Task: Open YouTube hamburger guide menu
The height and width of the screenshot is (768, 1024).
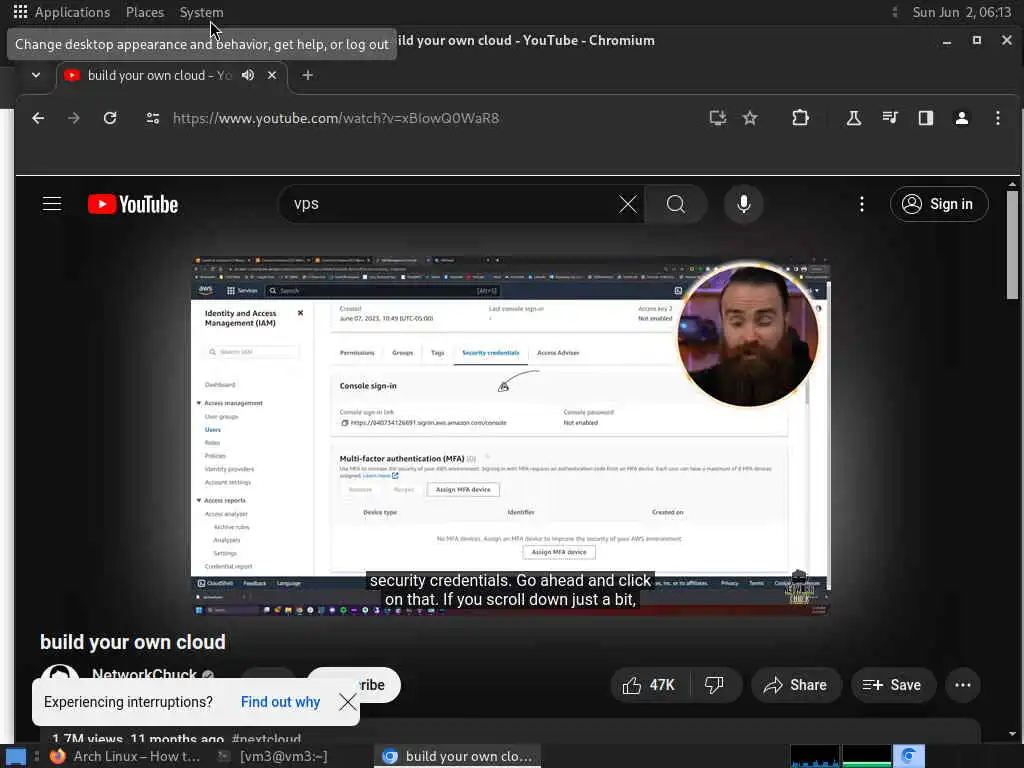Action: click(52, 204)
